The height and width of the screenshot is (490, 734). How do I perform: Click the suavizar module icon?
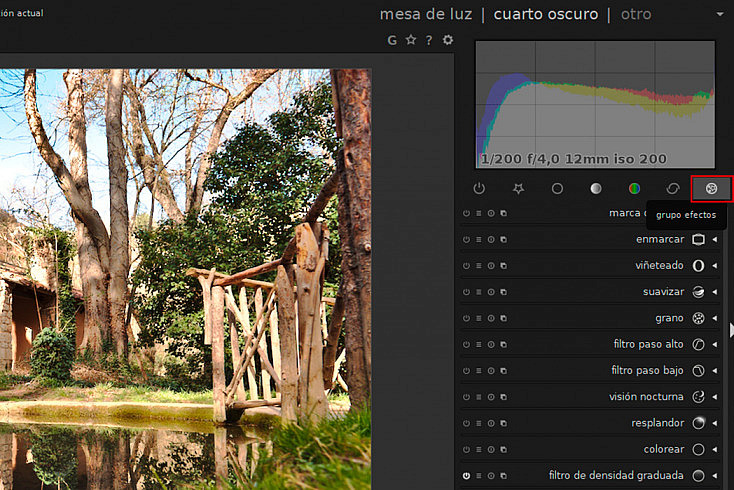tap(698, 292)
